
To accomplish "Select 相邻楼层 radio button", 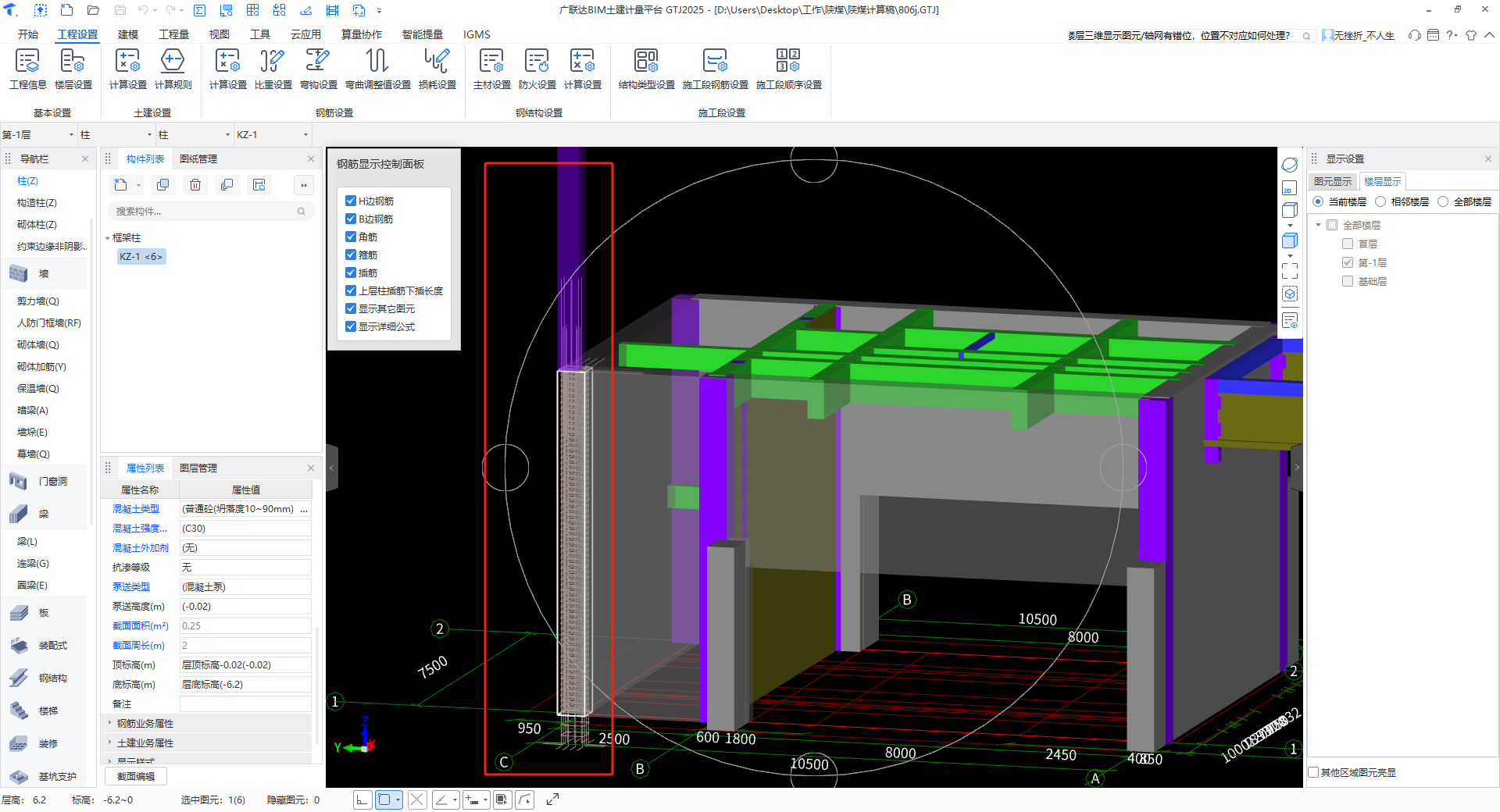I will click(x=1380, y=201).
